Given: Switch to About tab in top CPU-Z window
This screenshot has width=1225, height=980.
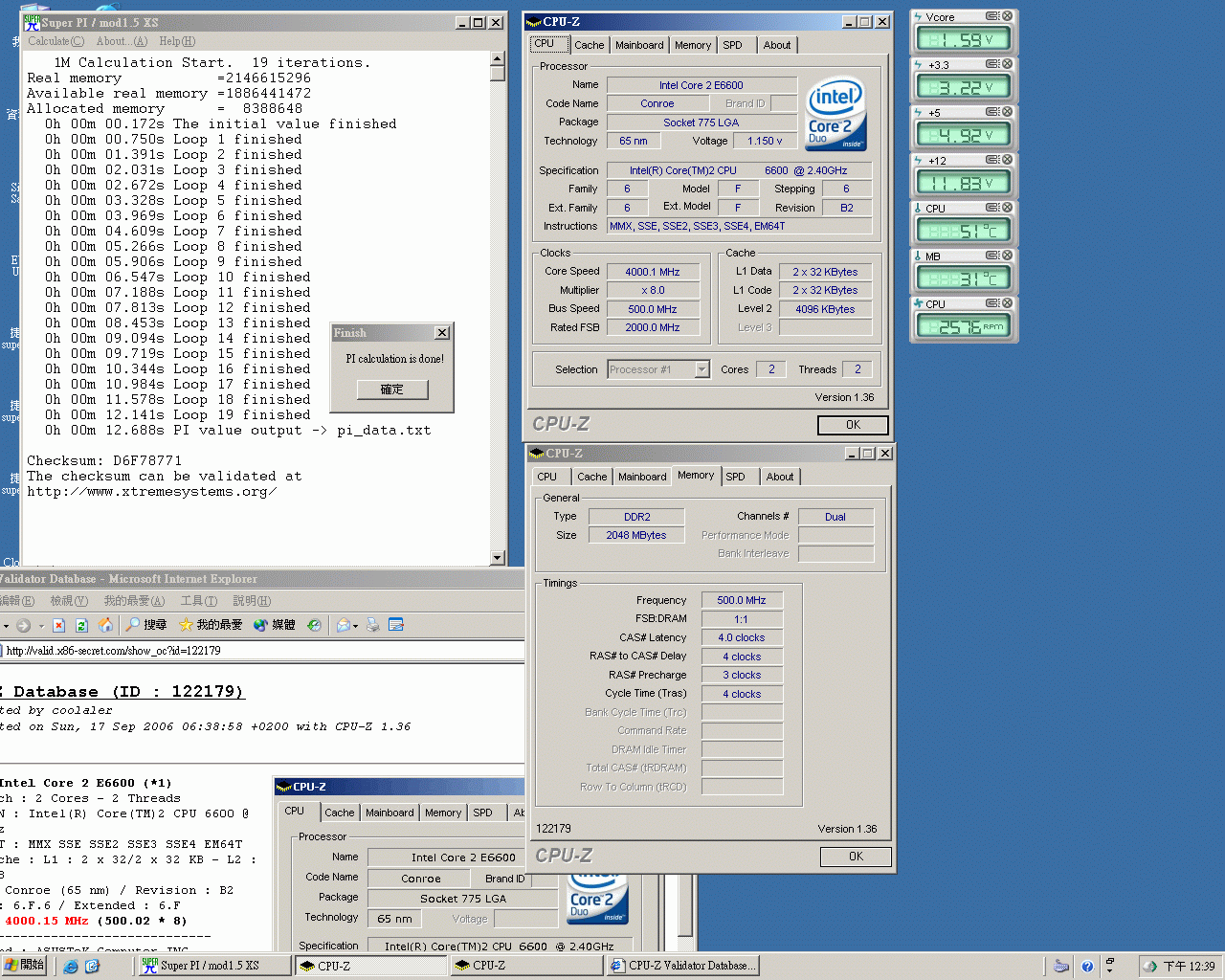Looking at the screenshot, I should click(777, 45).
